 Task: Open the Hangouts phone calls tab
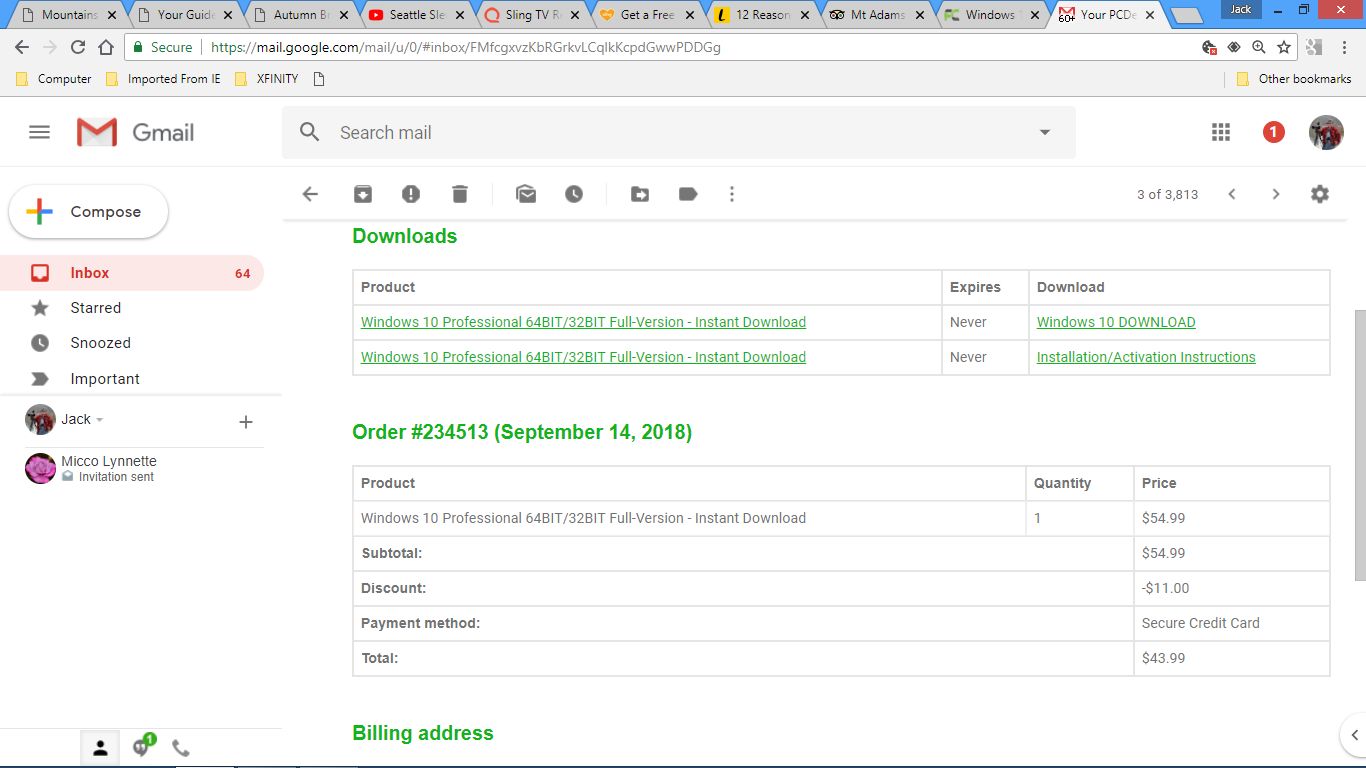(x=181, y=747)
